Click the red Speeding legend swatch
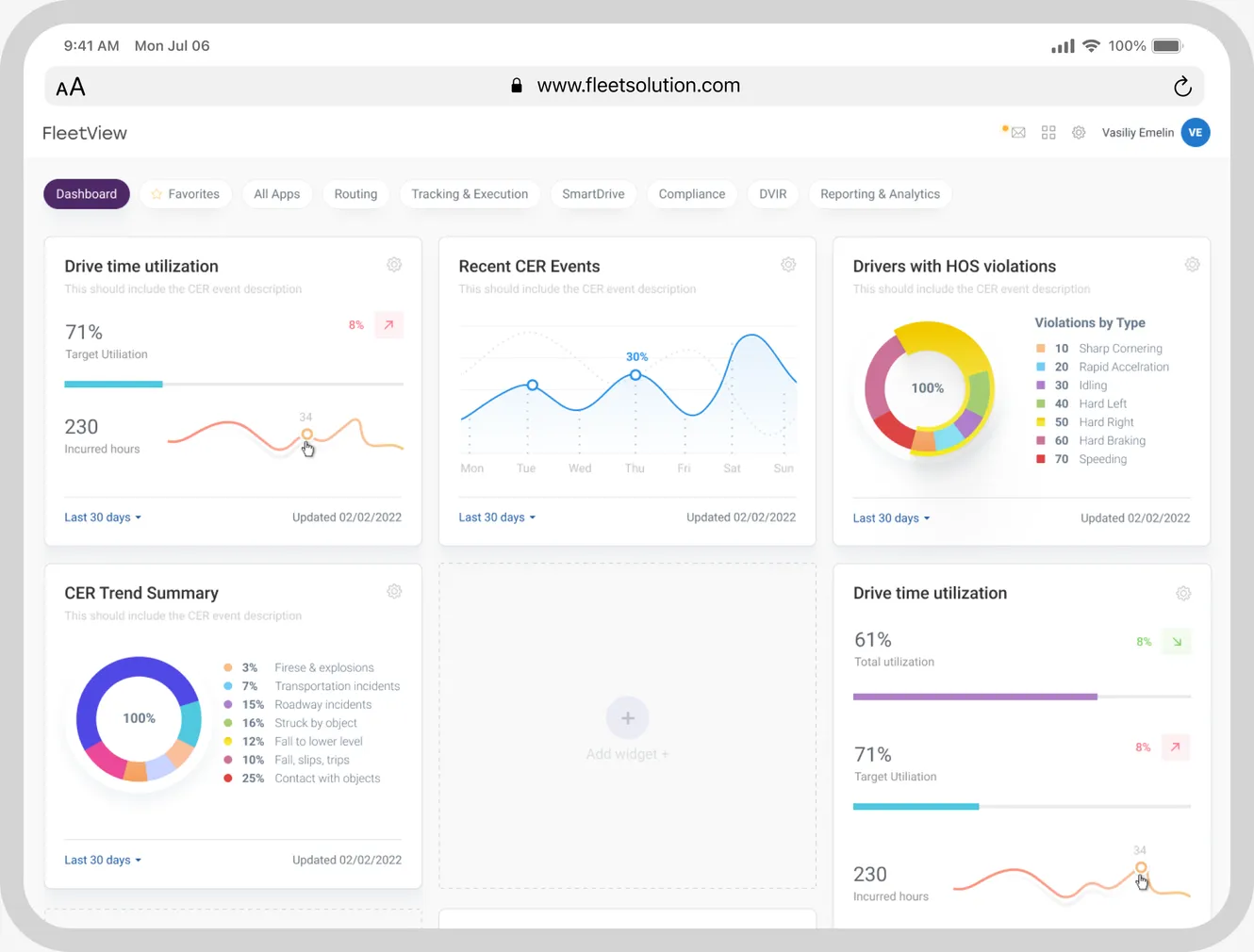 pyautogui.click(x=1041, y=459)
